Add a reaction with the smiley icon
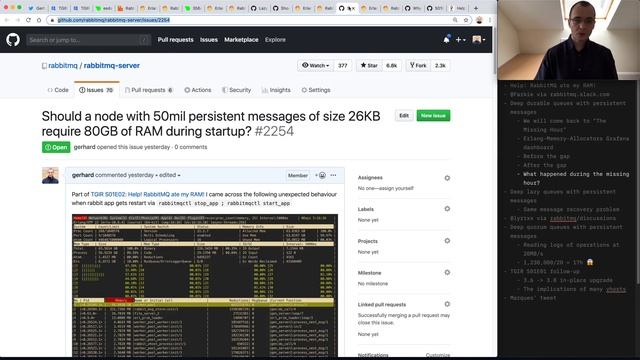 pyautogui.click(x=320, y=175)
